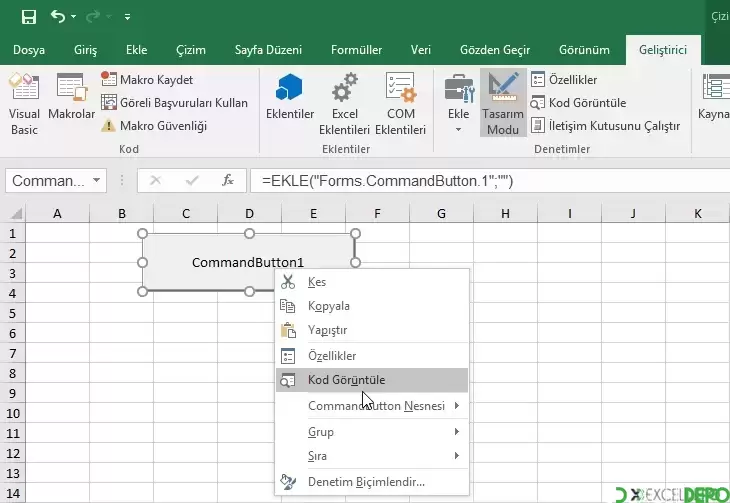Switch to the Görünüm tab
The image size is (730, 503).
pyautogui.click(x=584, y=50)
